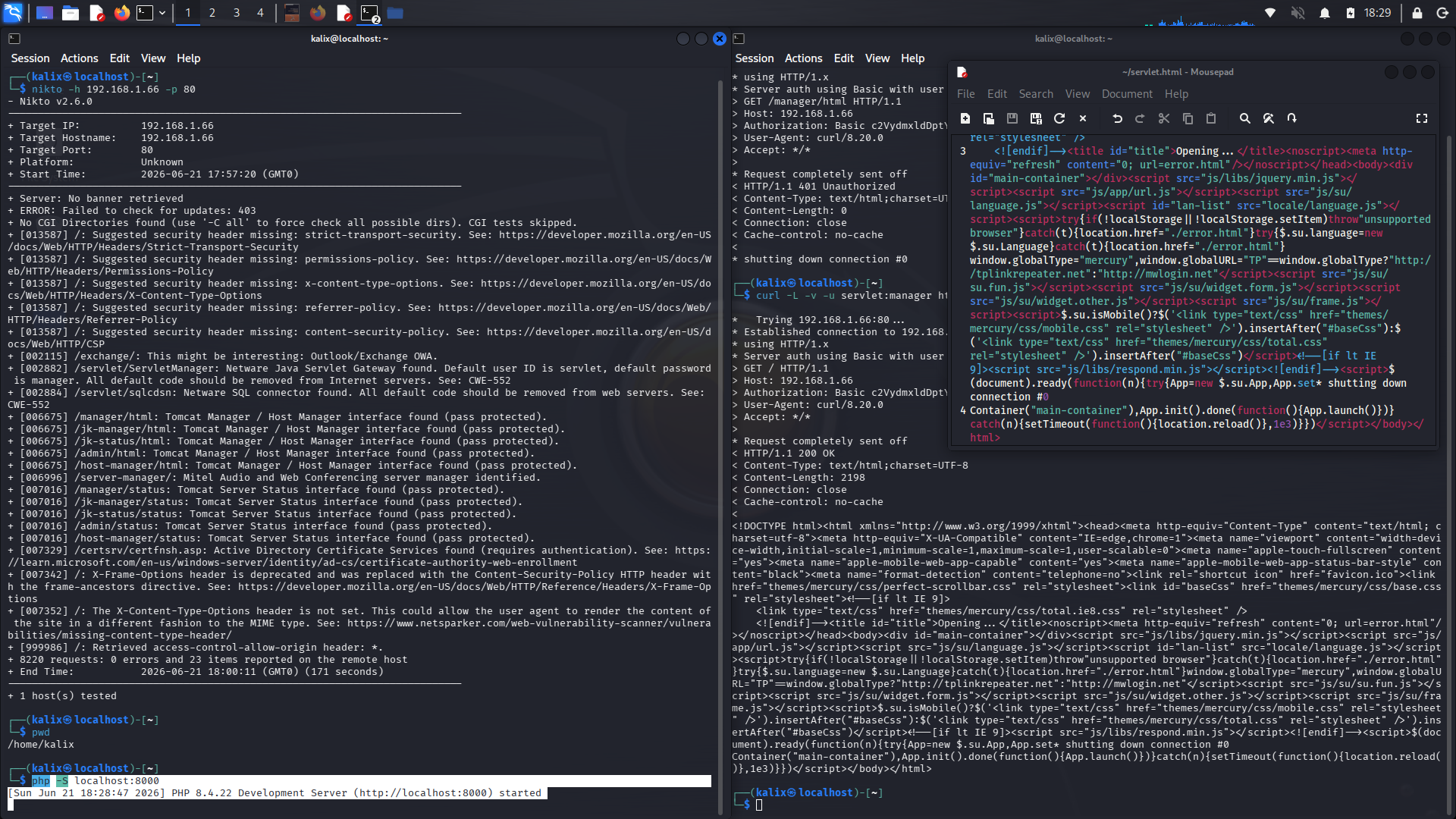Redo change in Mousepad toolbar
The height and width of the screenshot is (819, 1456).
point(1140,118)
